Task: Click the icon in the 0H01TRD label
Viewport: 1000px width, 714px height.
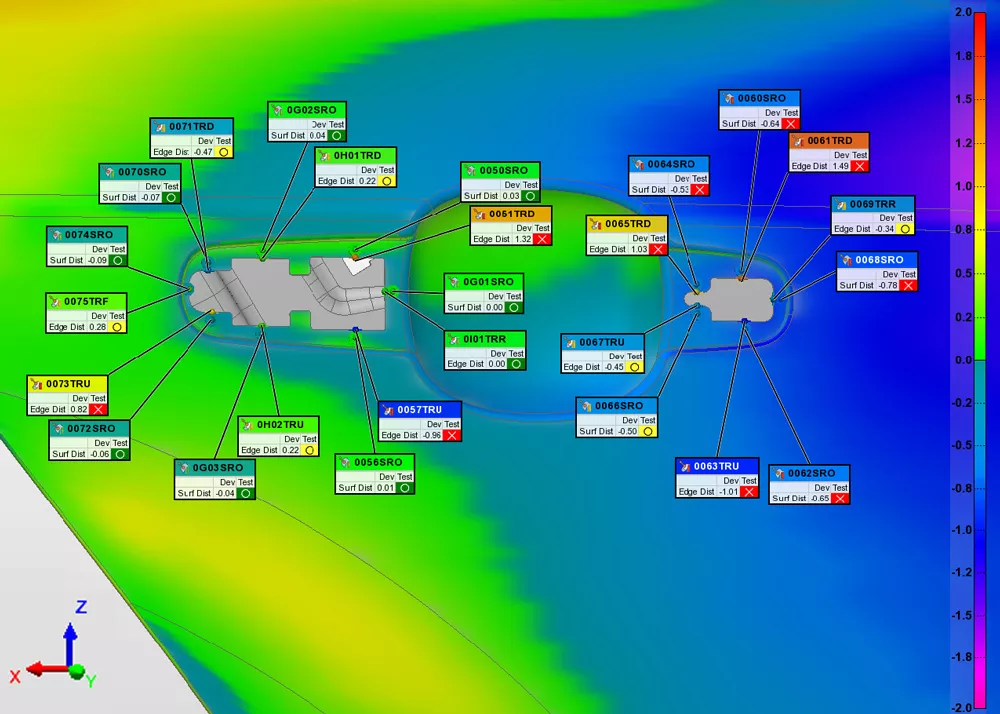Action: pos(325,156)
